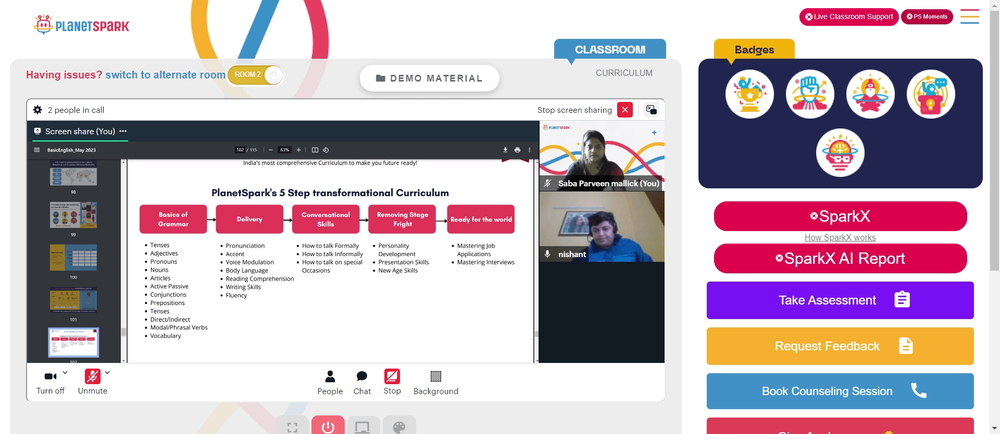Select page 100 thumbnail
The height and width of the screenshot is (434, 1000).
pos(73,257)
